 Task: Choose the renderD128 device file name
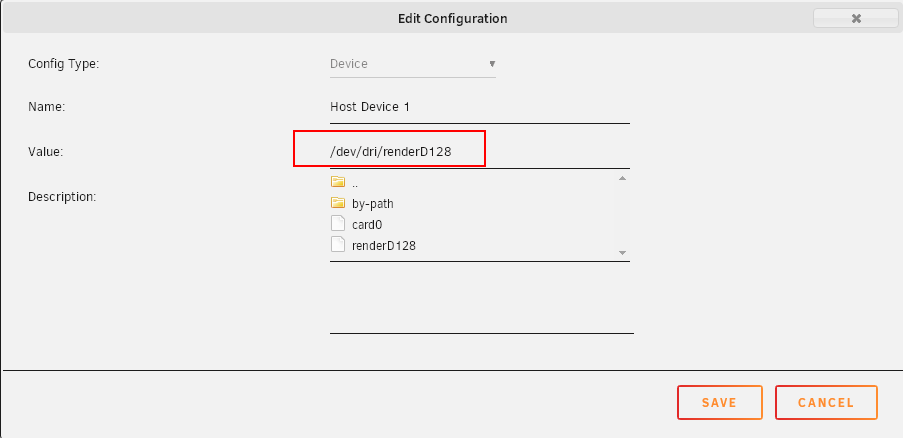coord(384,244)
